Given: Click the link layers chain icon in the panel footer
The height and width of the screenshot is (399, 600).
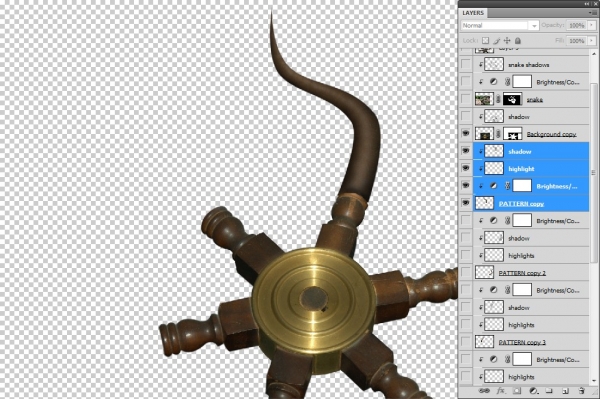Looking at the screenshot, I should [x=484, y=391].
